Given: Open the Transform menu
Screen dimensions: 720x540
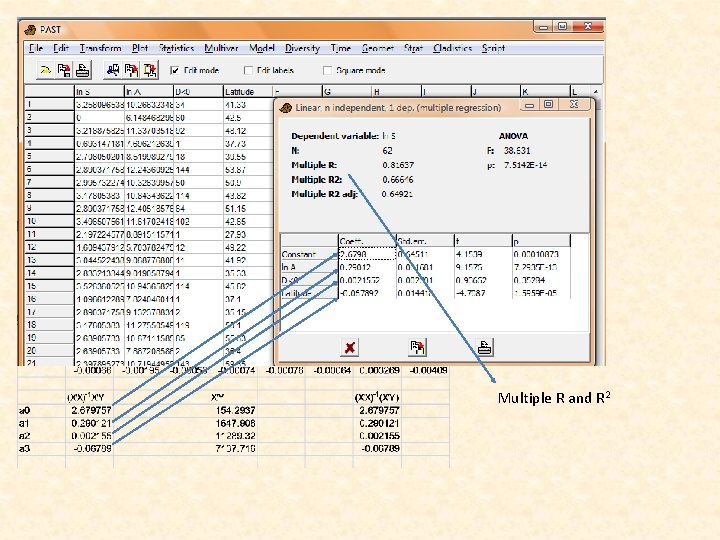Looking at the screenshot, I should point(101,48).
